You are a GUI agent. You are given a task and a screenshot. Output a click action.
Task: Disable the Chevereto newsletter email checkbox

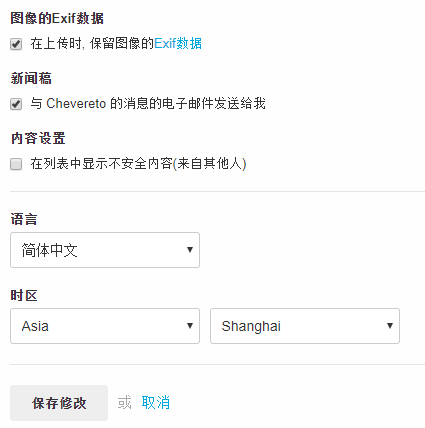tap(16, 104)
